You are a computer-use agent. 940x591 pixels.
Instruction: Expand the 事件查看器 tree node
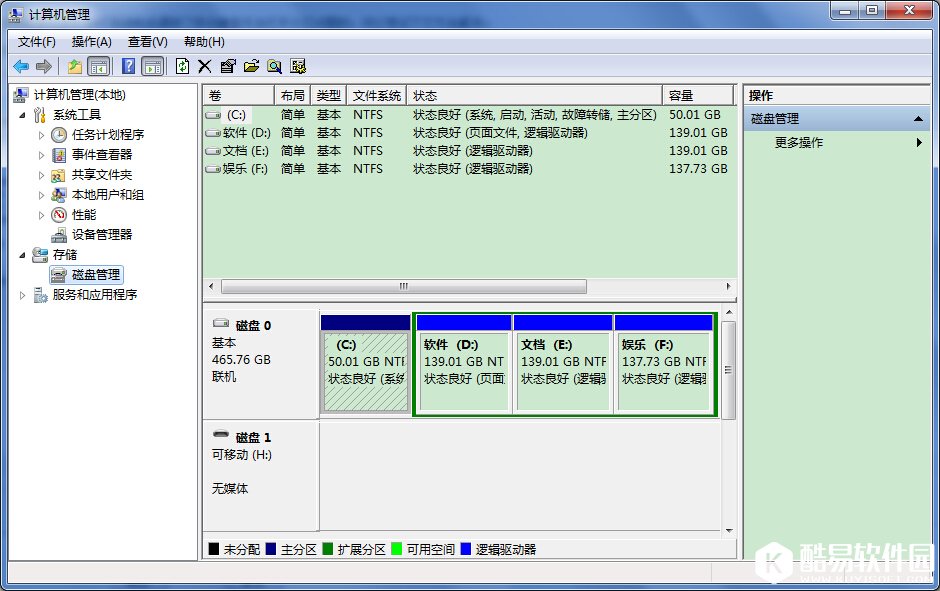coord(43,154)
